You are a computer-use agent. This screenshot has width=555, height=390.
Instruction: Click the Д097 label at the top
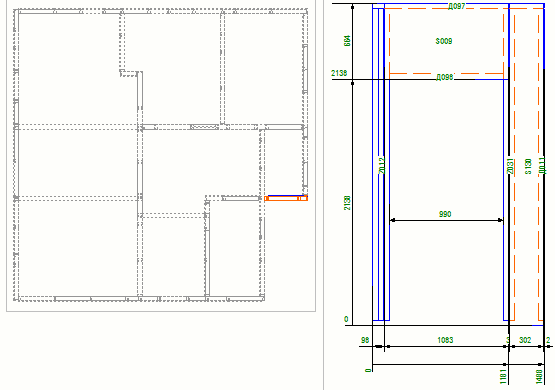click(x=456, y=6)
